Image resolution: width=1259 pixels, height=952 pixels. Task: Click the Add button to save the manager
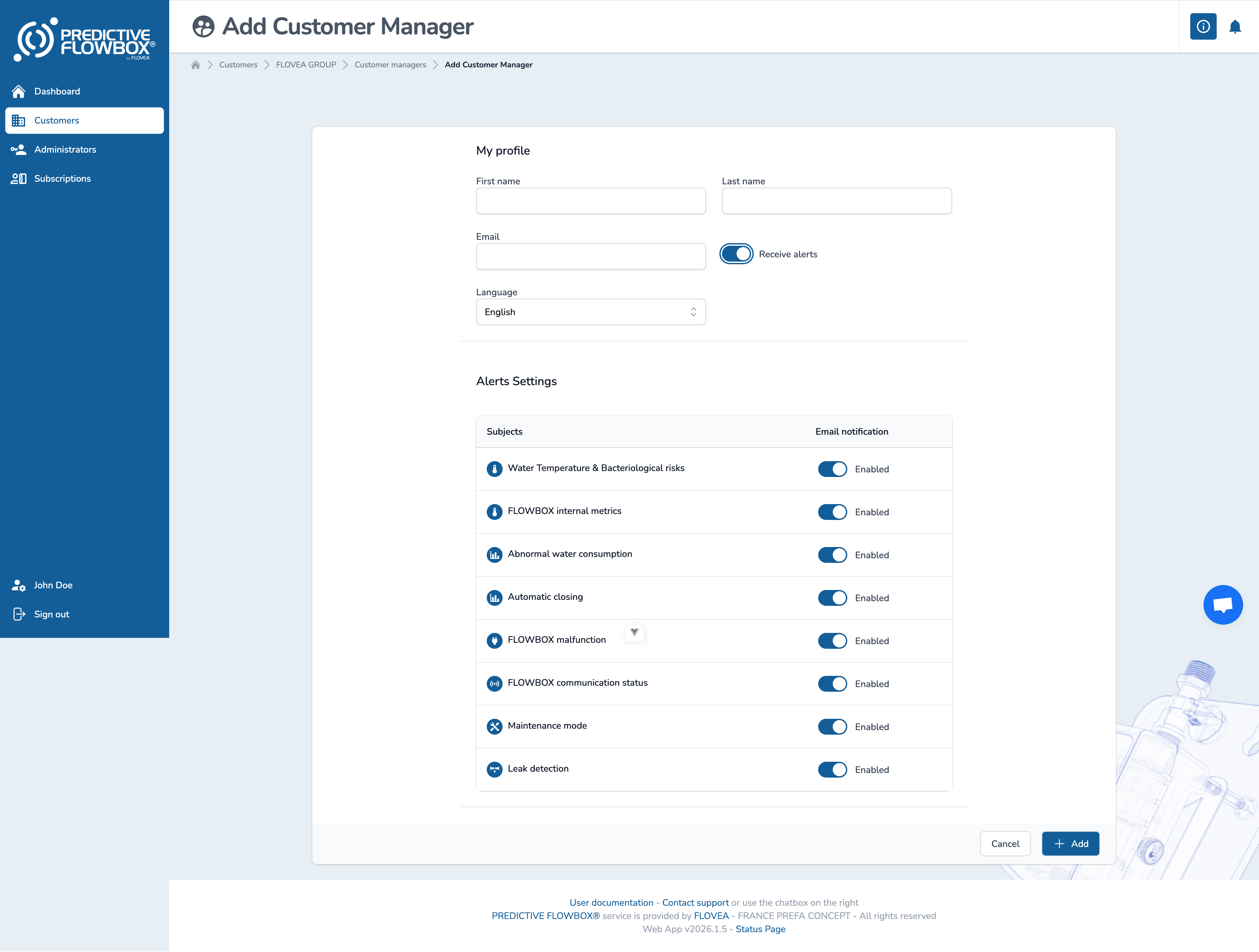[1070, 843]
